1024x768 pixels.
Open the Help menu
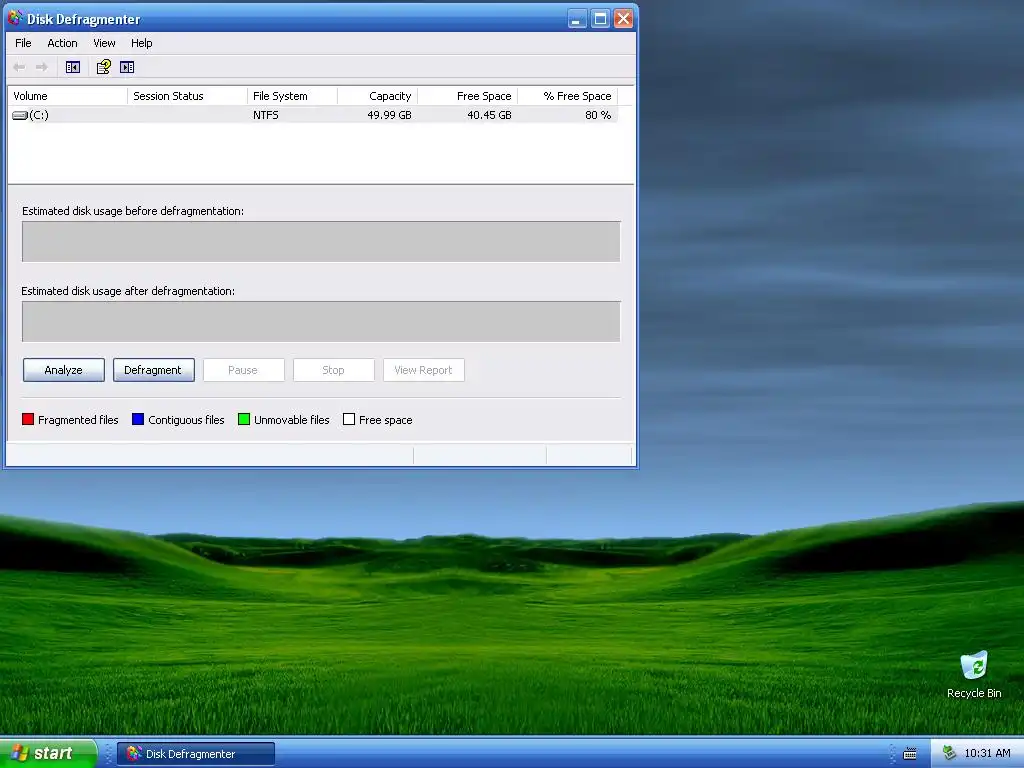coord(141,43)
